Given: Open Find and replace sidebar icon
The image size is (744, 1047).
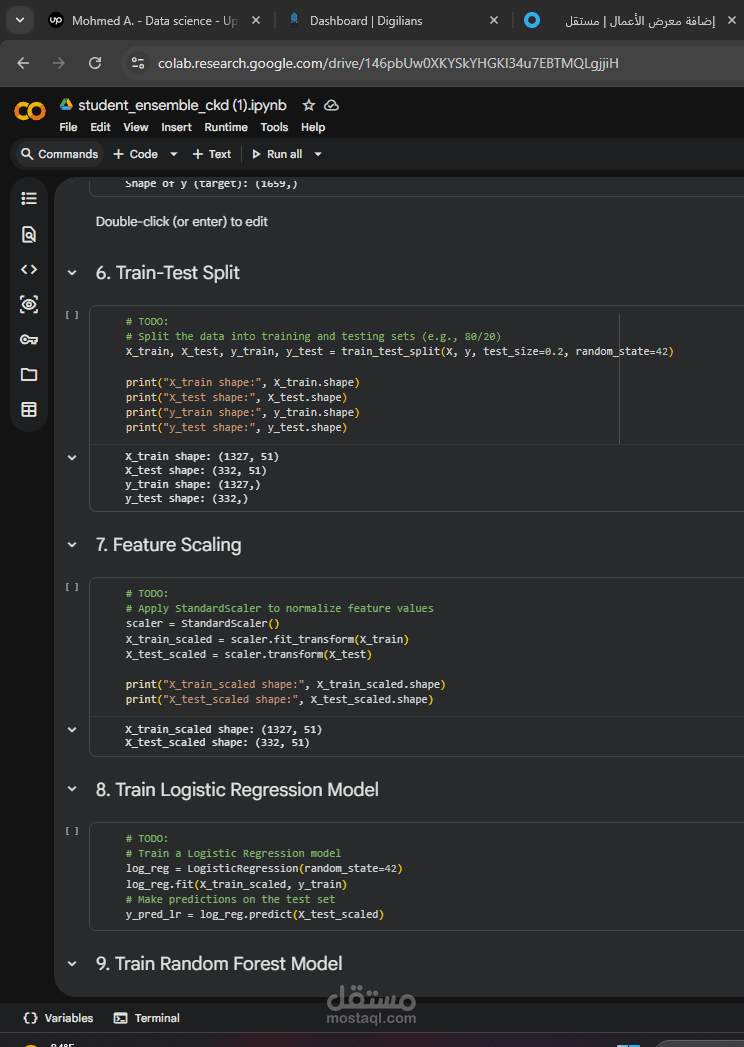Looking at the screenshot, I should click(x=29, y=234).
